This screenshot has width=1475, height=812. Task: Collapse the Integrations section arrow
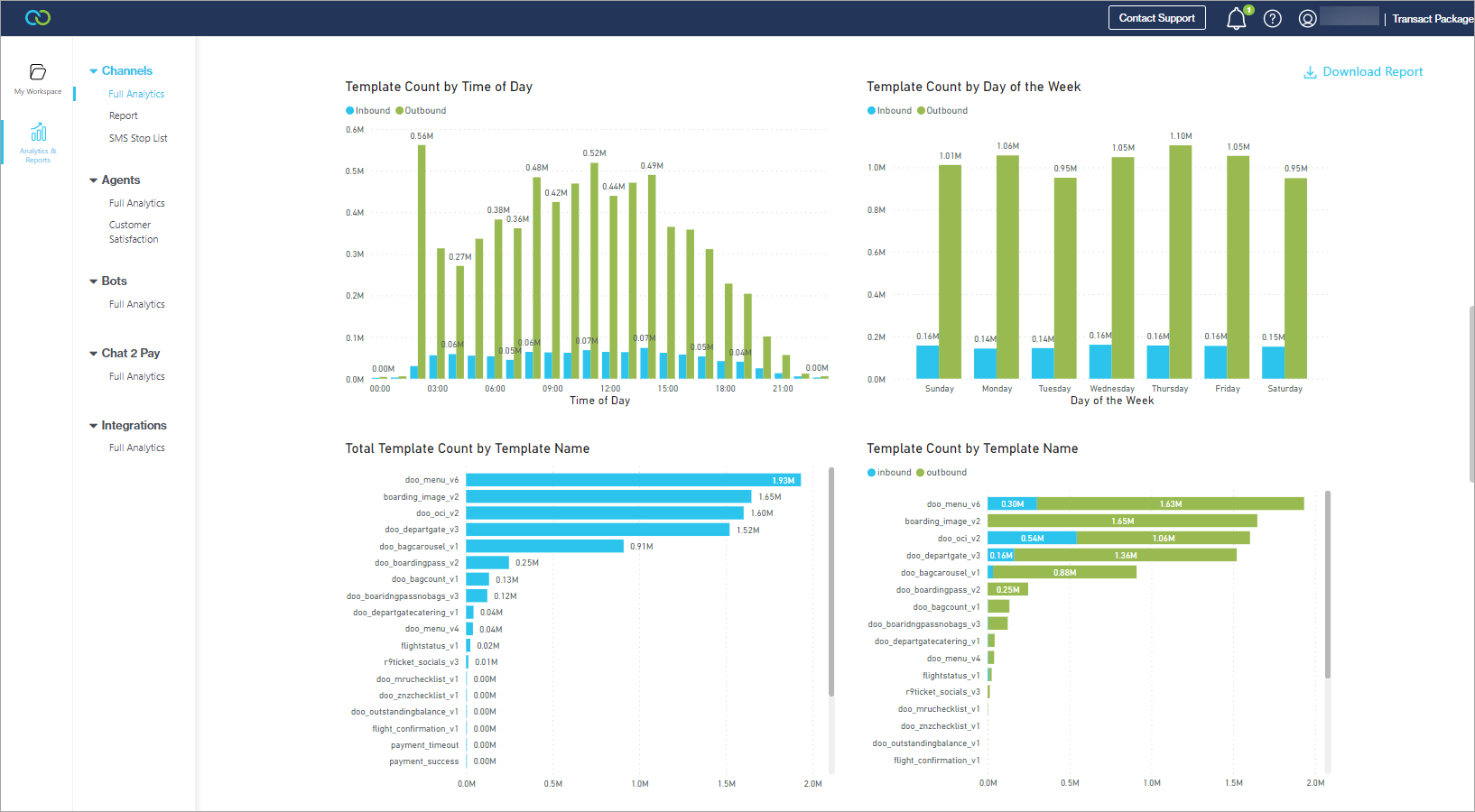(93, 426)
